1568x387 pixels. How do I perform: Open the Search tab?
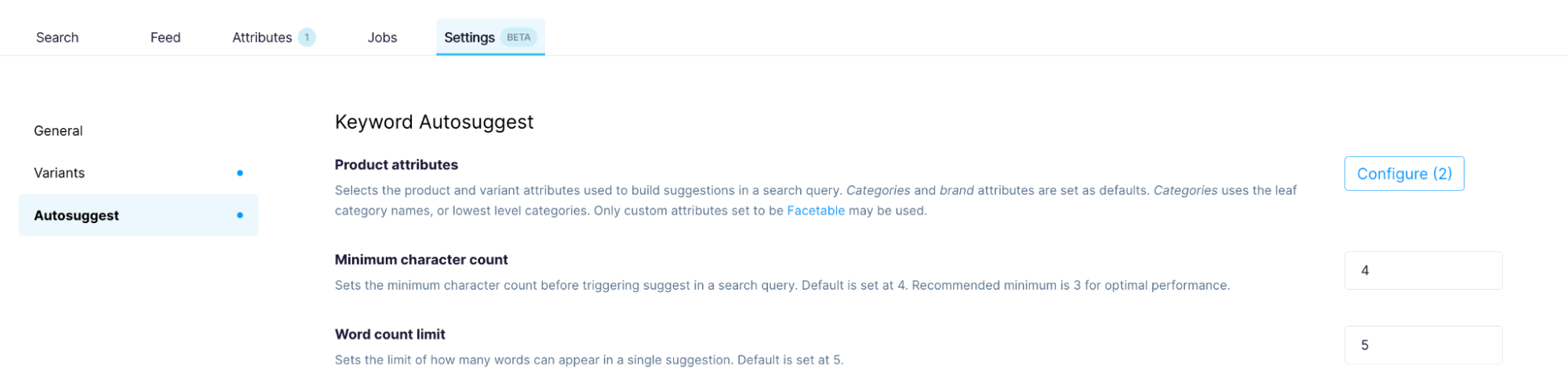(57, 38)
